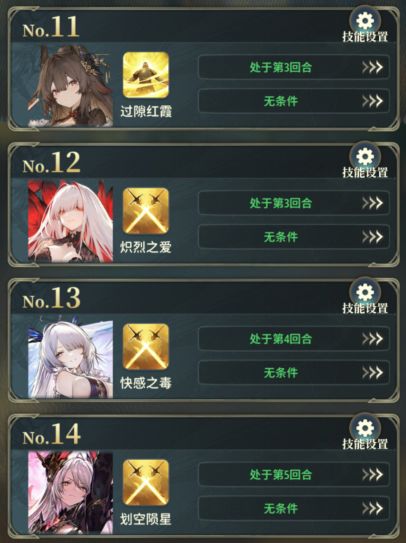406x543 pixels.
Task: Expand No.11 处于第3回合 condition
Action: click(294, 67)
